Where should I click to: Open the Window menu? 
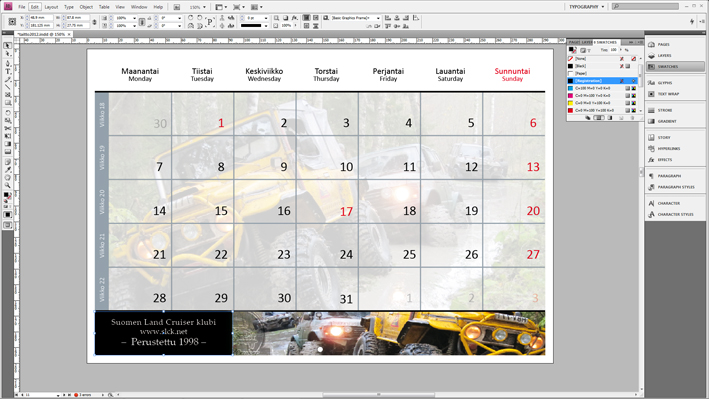[x=139, y=7]
